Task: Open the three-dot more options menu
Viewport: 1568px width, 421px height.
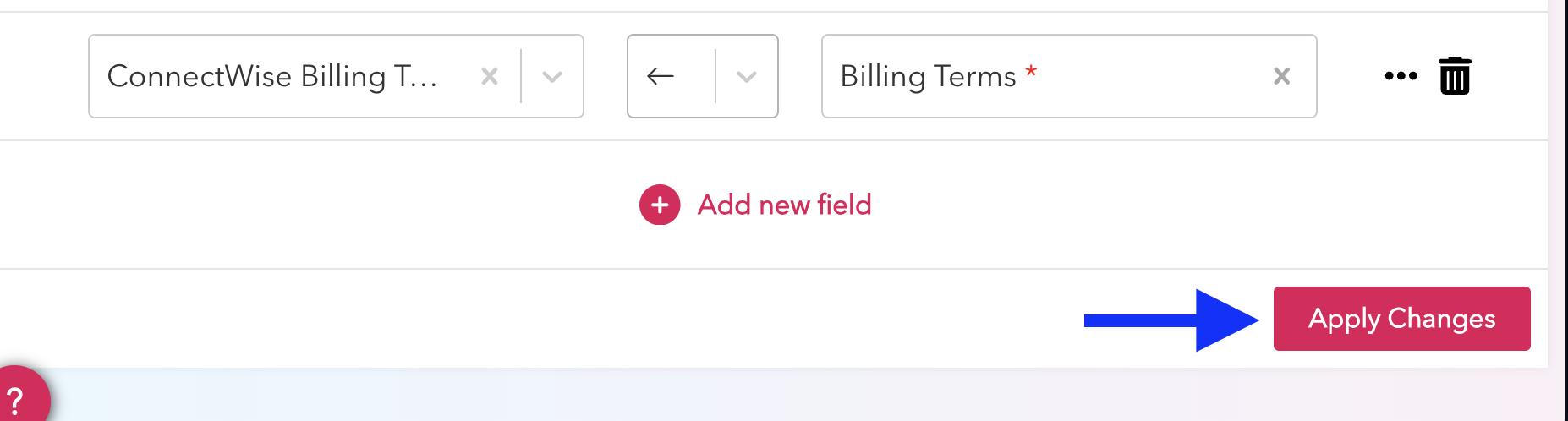Action: click(x=1401, y=76)
